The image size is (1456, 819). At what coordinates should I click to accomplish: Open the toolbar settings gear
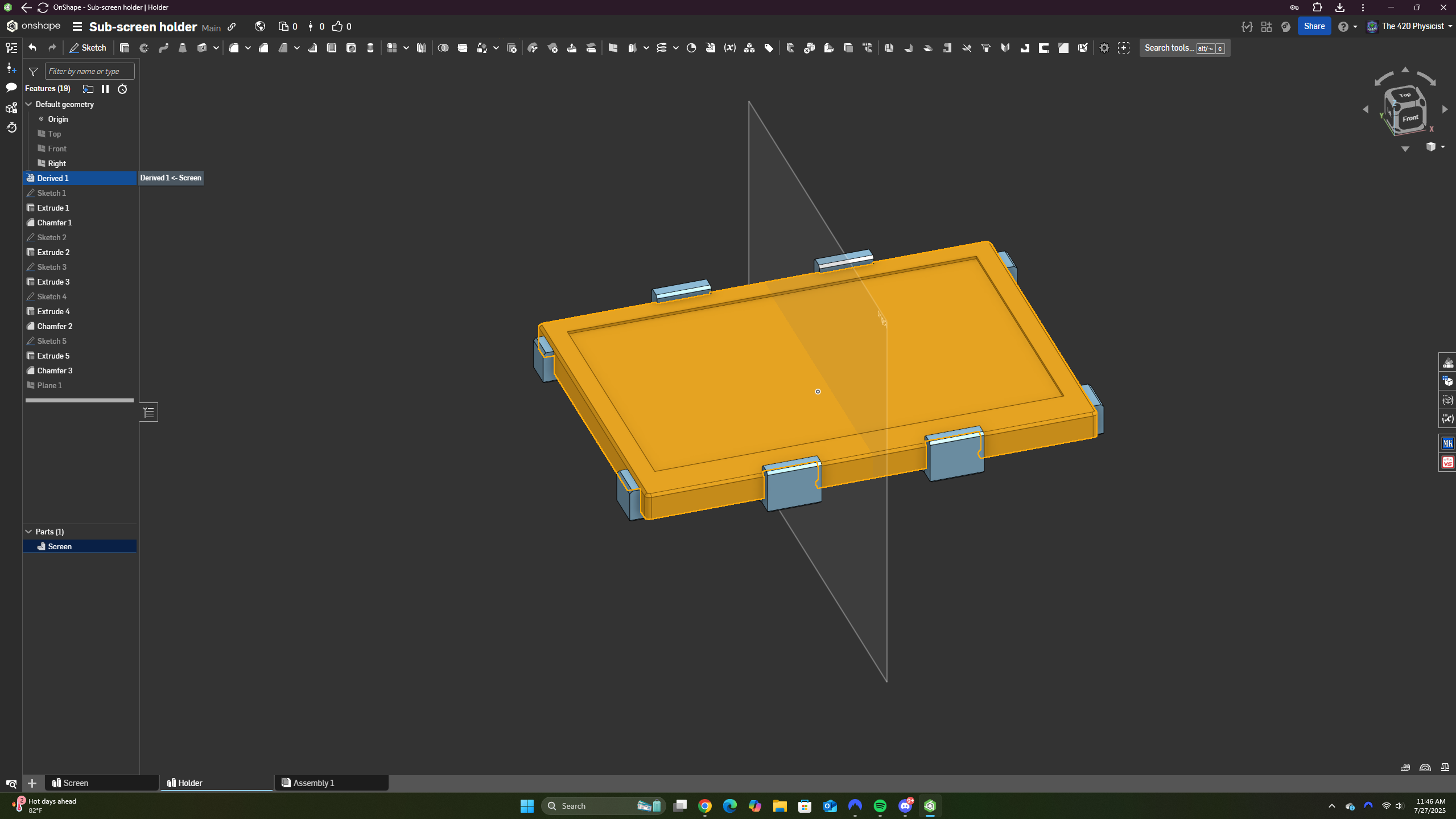[1104, 48]
